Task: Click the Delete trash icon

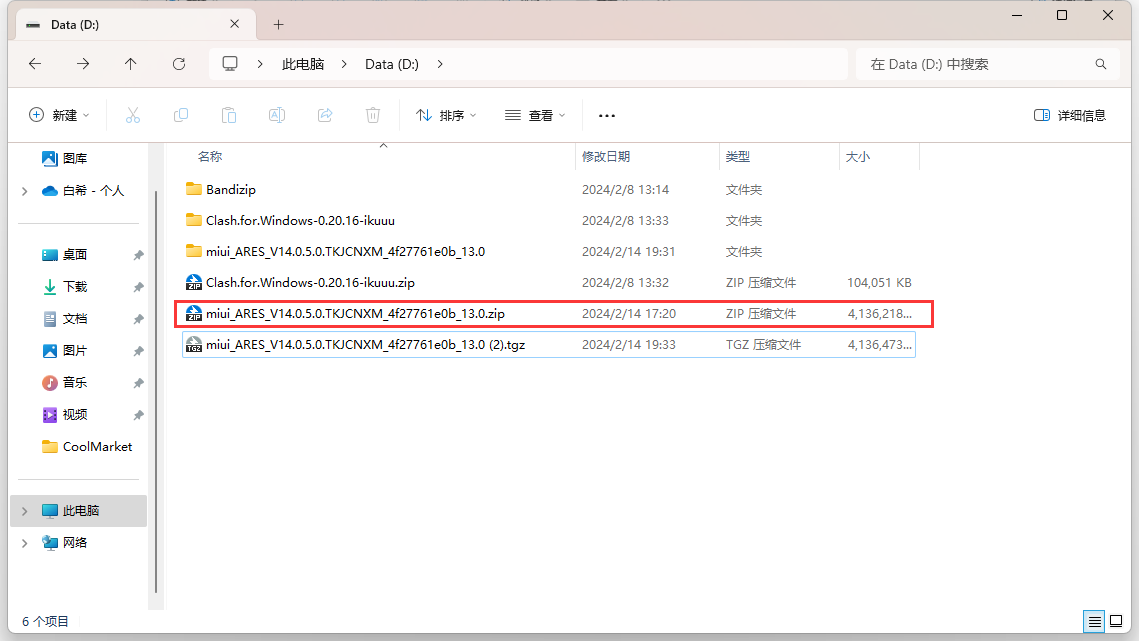Action: point(373,115)
